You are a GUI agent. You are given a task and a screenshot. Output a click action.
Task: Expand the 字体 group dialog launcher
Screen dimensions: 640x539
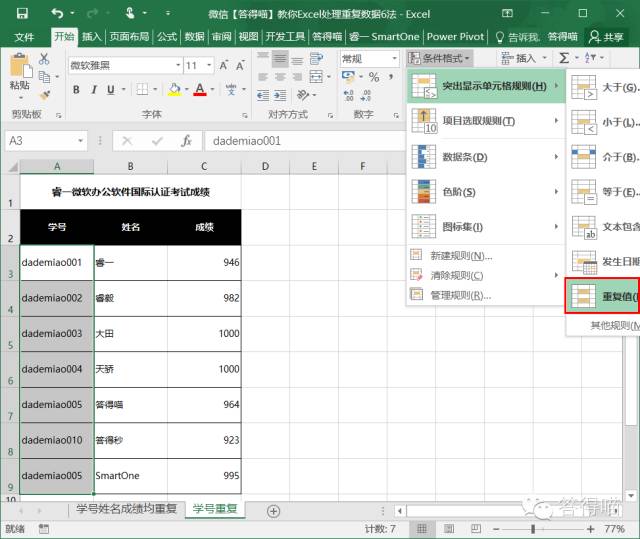[245, 115]
